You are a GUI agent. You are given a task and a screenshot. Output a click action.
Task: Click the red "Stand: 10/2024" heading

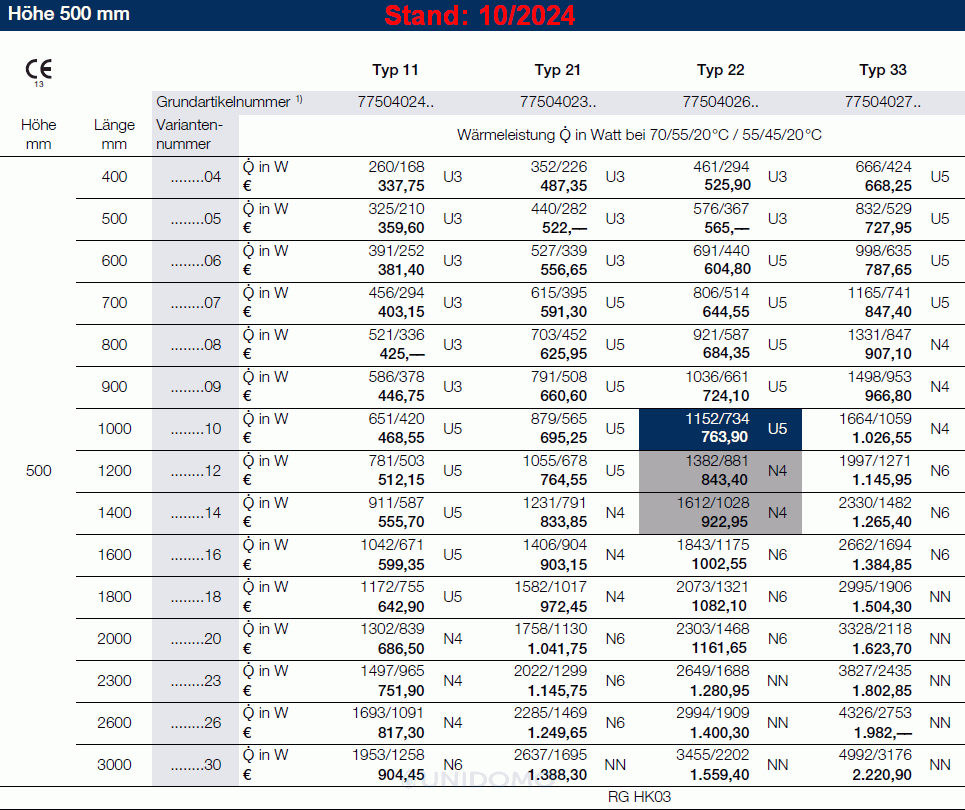pos(480,16)
